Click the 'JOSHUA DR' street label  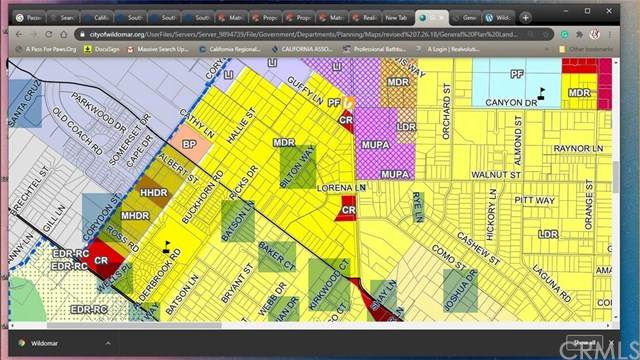(x=460, y=290)
